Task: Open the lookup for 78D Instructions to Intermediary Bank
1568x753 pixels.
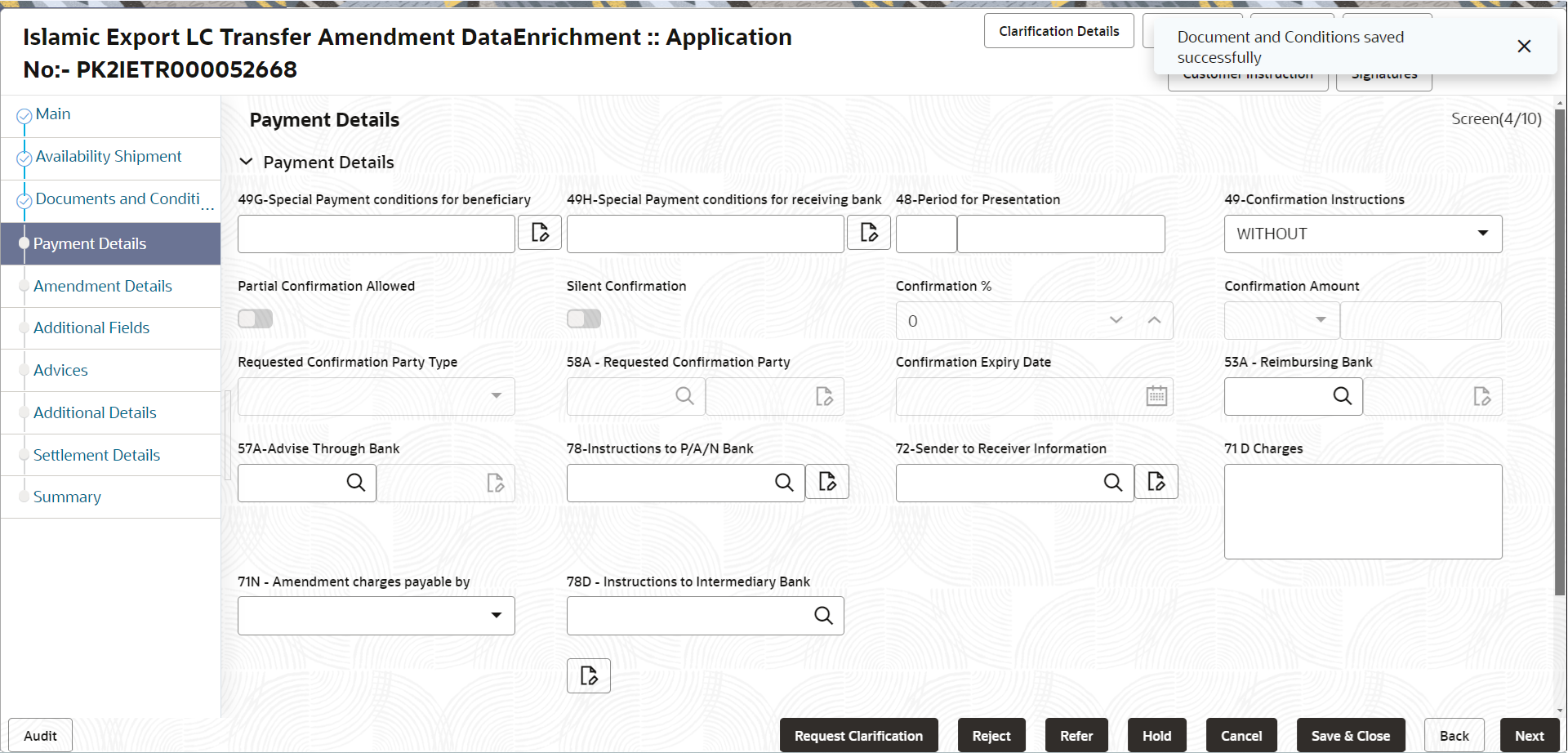Action: coord(822,615)
